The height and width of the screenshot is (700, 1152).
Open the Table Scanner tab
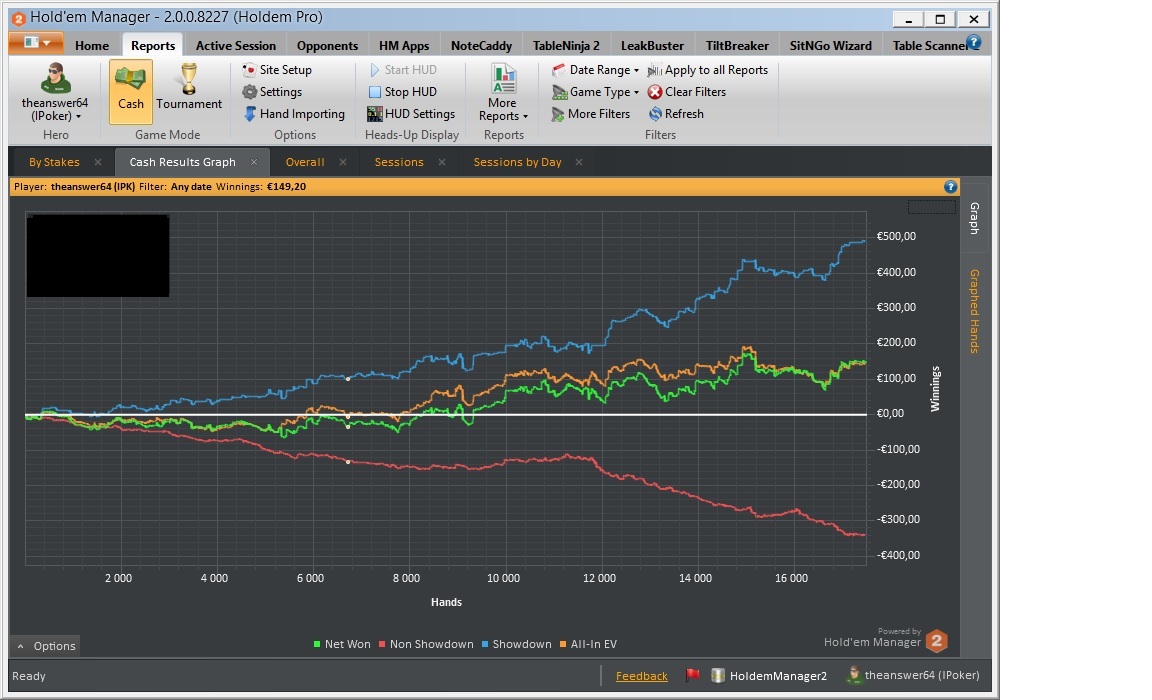coord(928,46)
